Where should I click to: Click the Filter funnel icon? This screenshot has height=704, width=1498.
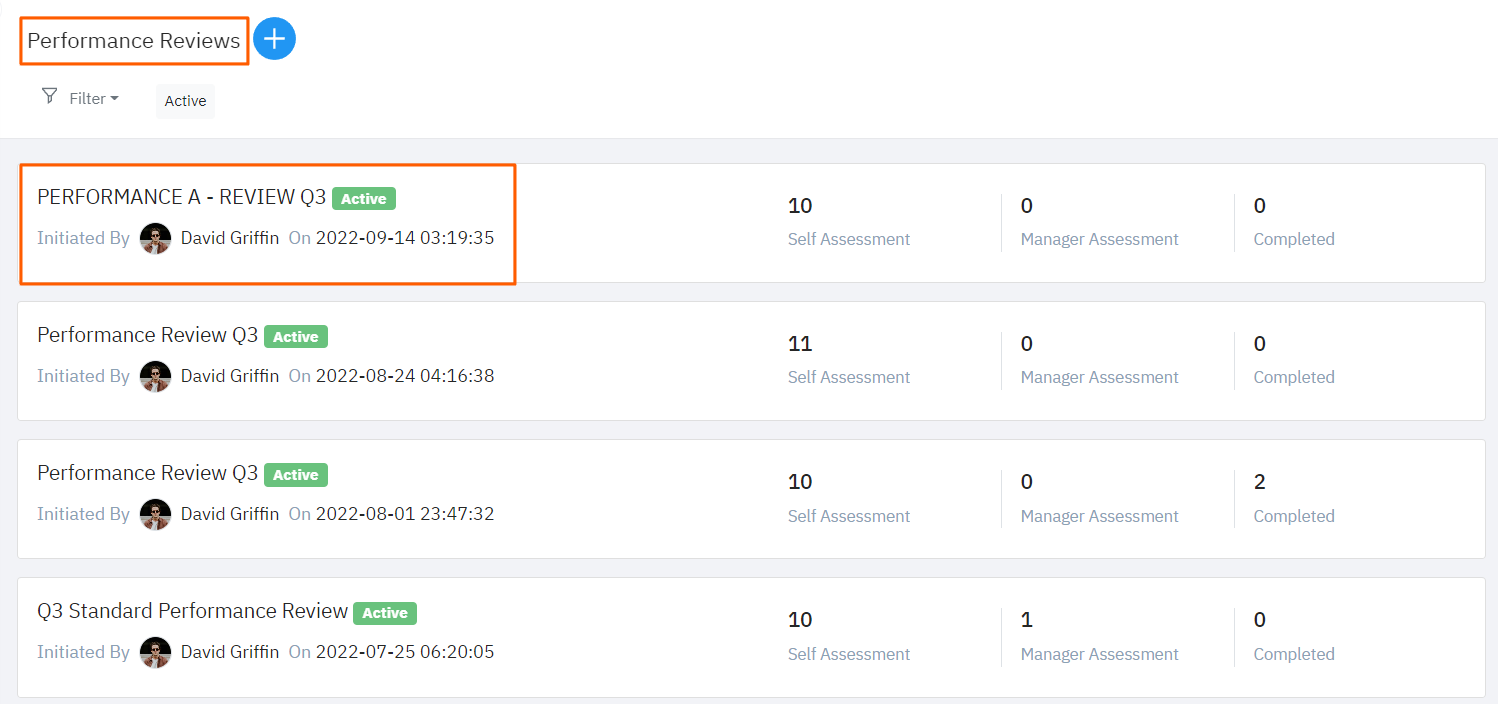[48, 97]
